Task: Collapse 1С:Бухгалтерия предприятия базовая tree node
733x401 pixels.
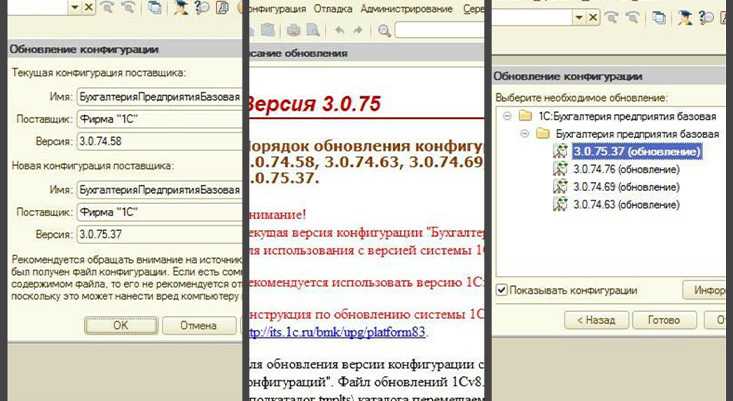Action: point(507,116)
